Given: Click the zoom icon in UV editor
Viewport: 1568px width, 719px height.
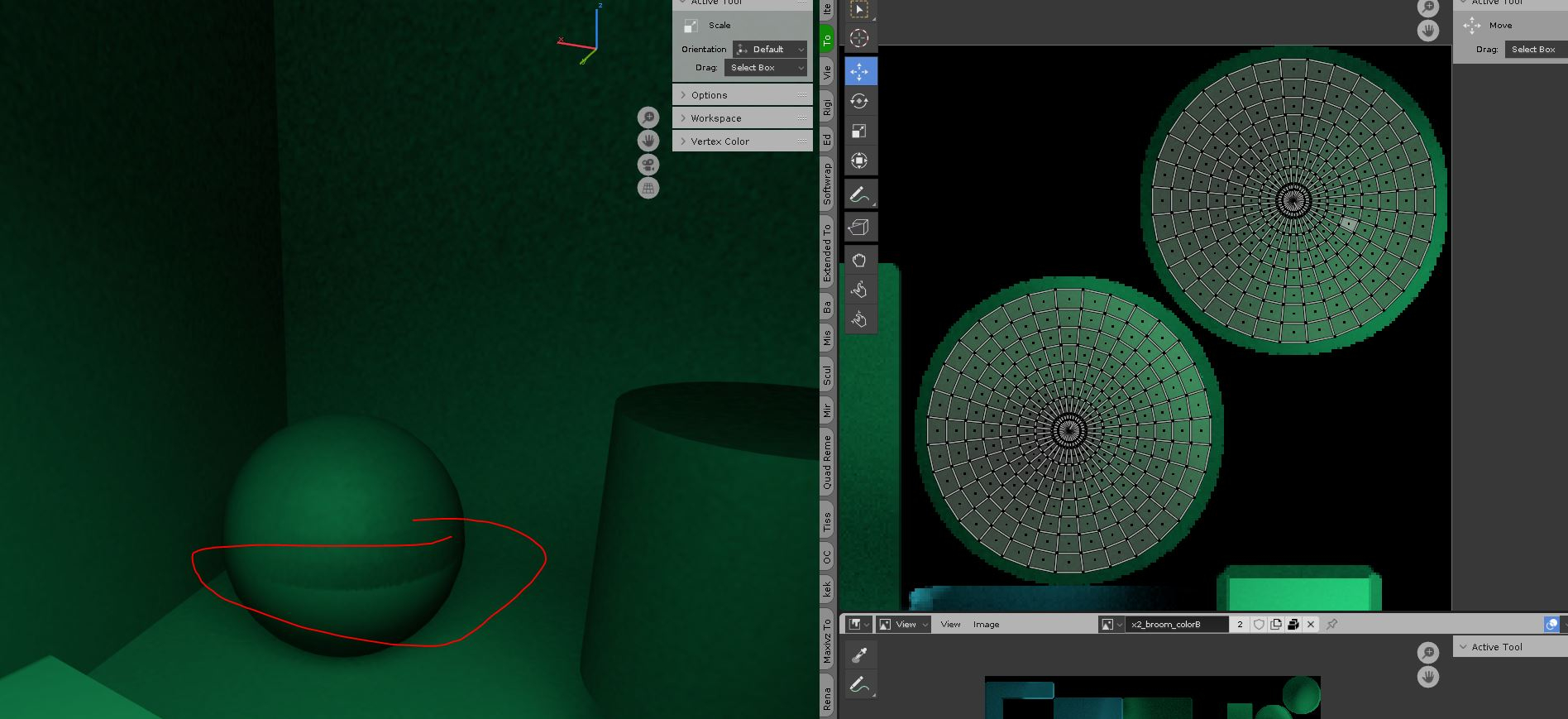Looking at the screenshot, I should point(1428,7).
